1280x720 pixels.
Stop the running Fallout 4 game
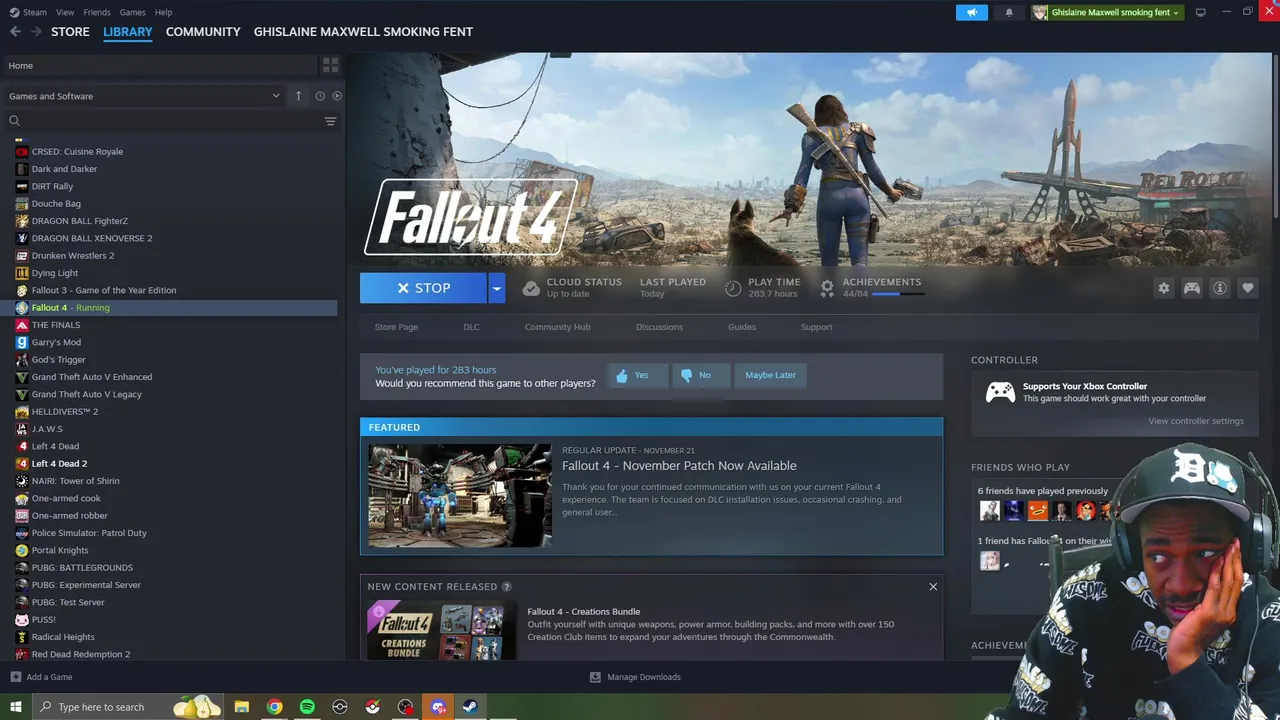point(423,288)
